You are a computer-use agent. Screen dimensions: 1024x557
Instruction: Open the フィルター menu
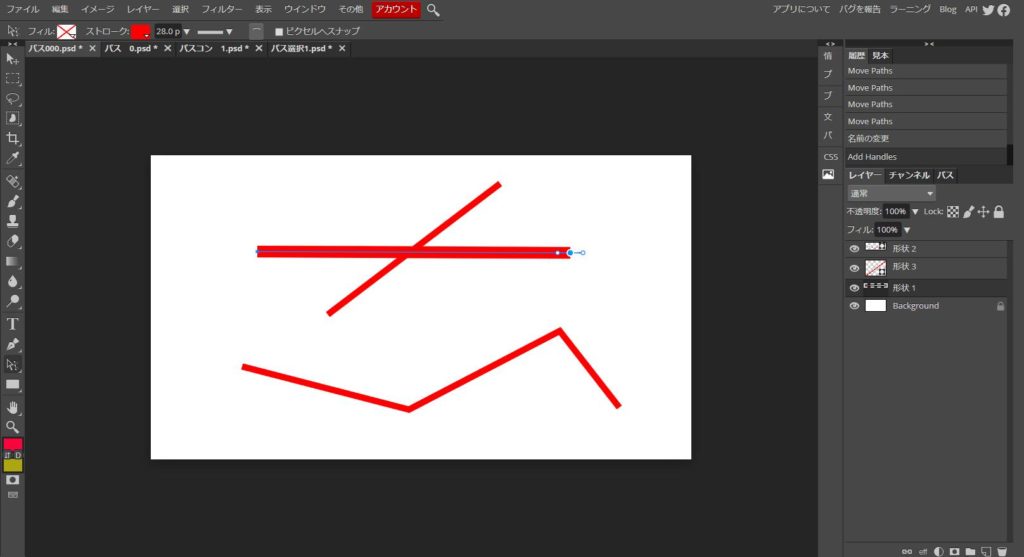coord(223,9)
